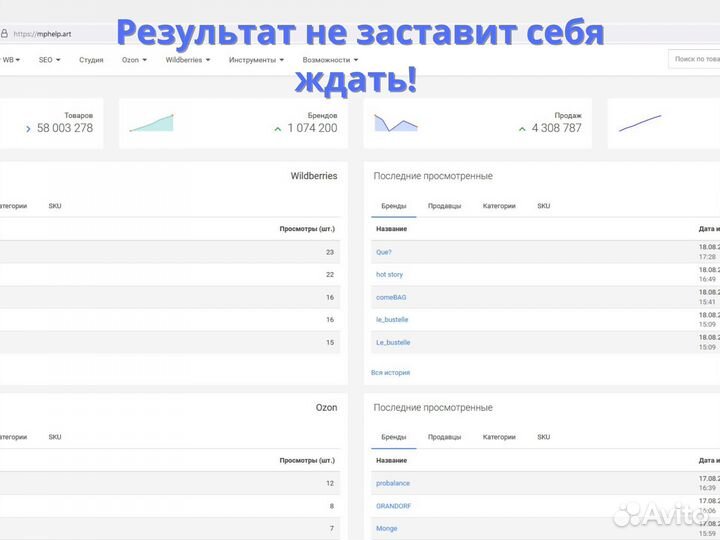Click the views value 15 in Wildberries table
Image resolution: width=720 pixels, height=540 pixels.
pos(330,343)
